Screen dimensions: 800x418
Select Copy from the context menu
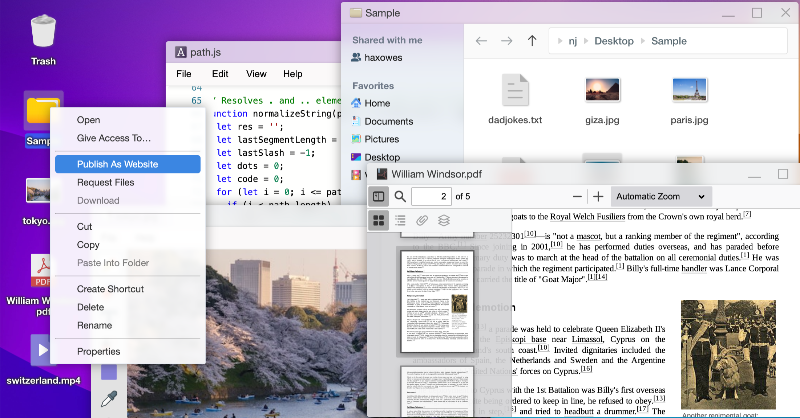tap(88, 244)
